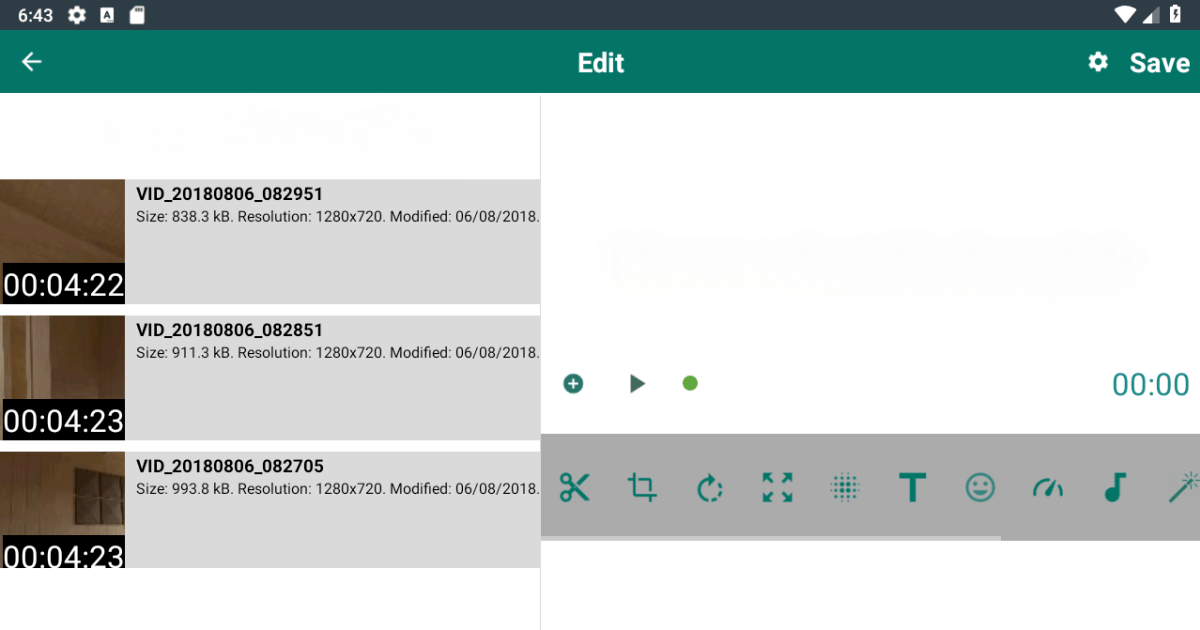Open thumbnail of VID_20180806_082951

coord(62,242)
